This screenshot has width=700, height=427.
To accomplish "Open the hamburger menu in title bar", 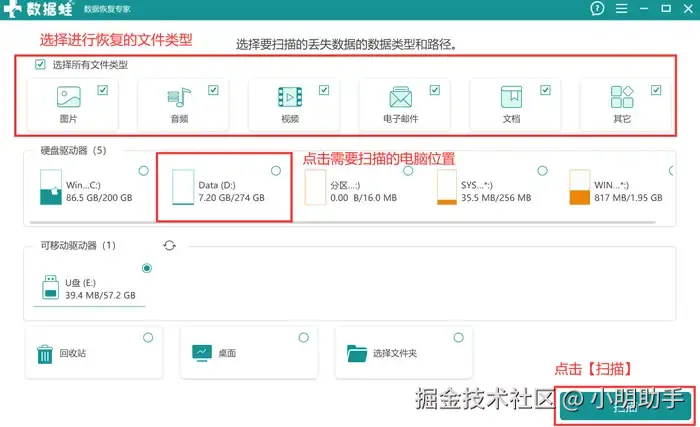I will pyautogui.click(x=621, y=8).
